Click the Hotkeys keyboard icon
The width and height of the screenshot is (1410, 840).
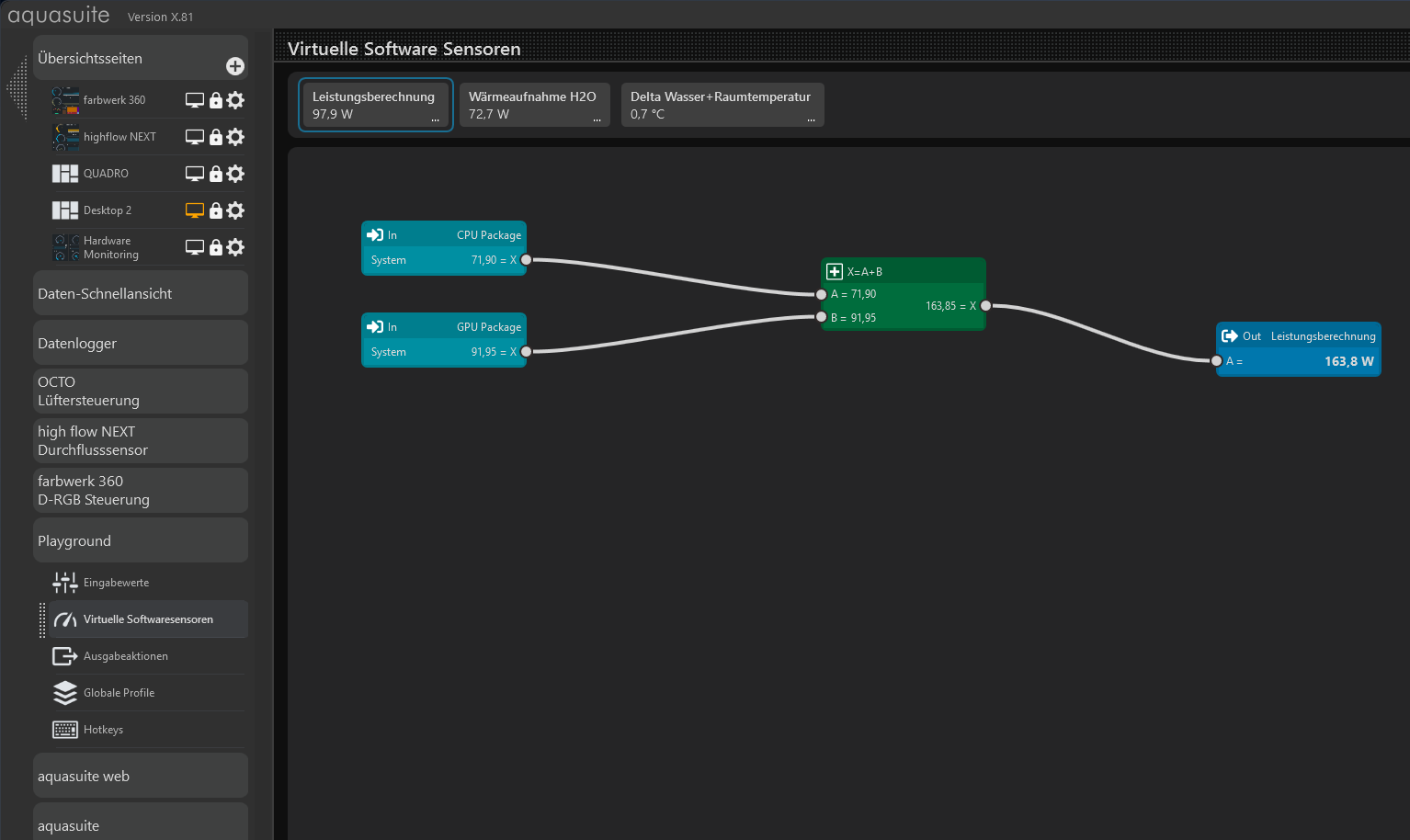click(65, 730)
